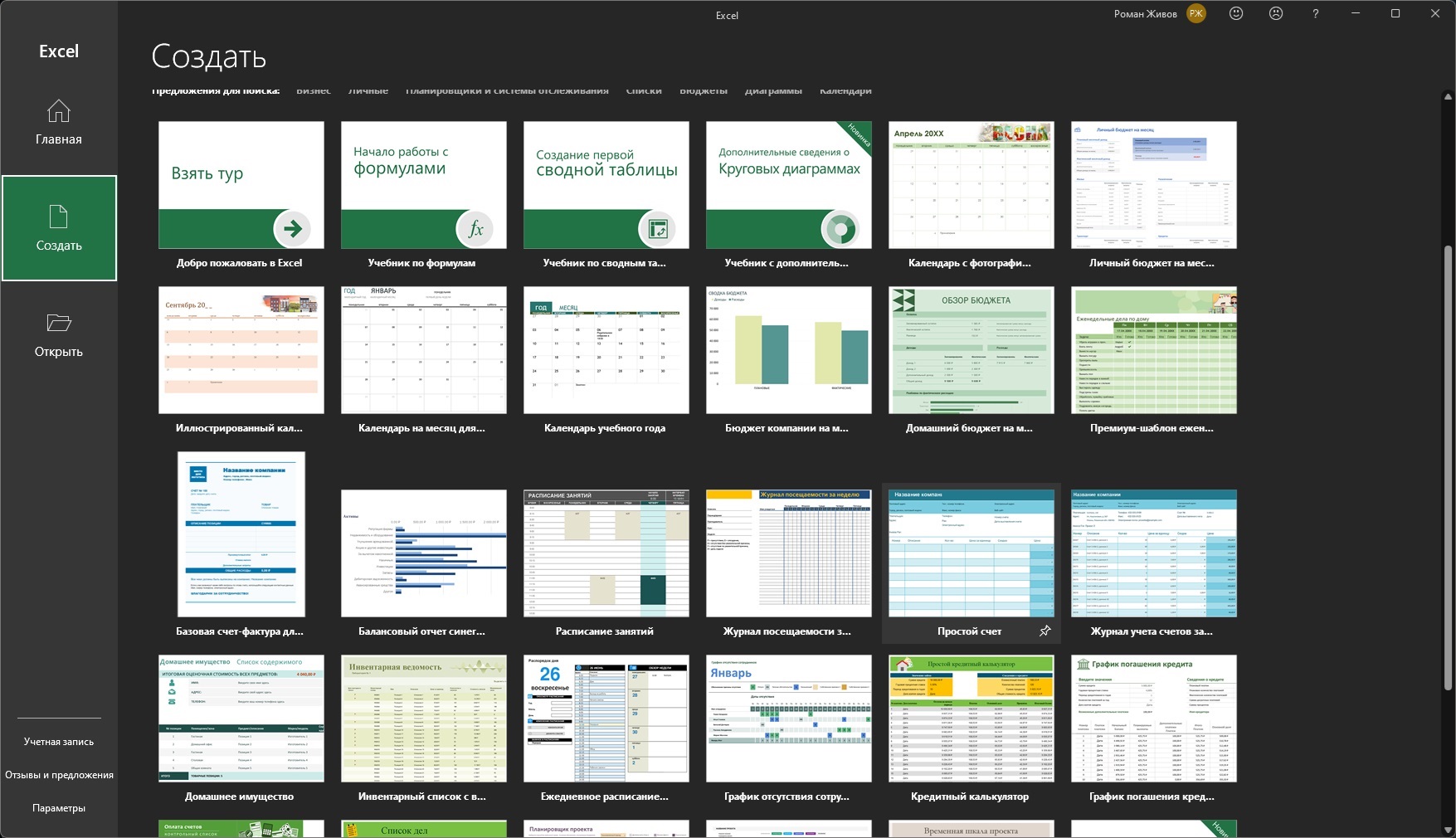Search templates by Личные suggestion
Image resolution: width=1456 pixels, height=838 pixels.
coord(368,90)
